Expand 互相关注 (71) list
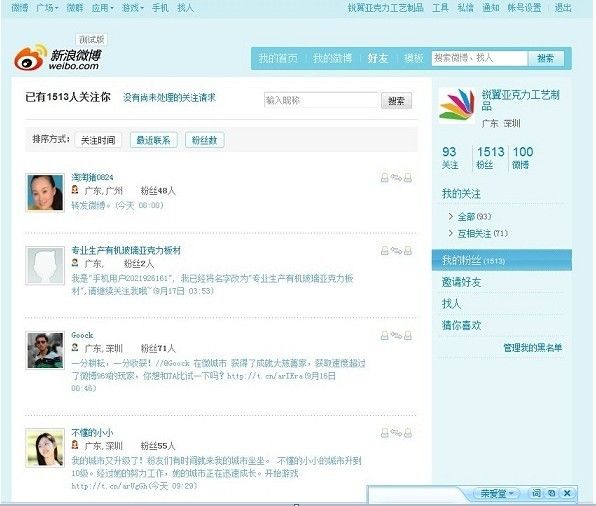Image resolution: width=596 pixels, height=506 pixels. click(x=478, y=233)
